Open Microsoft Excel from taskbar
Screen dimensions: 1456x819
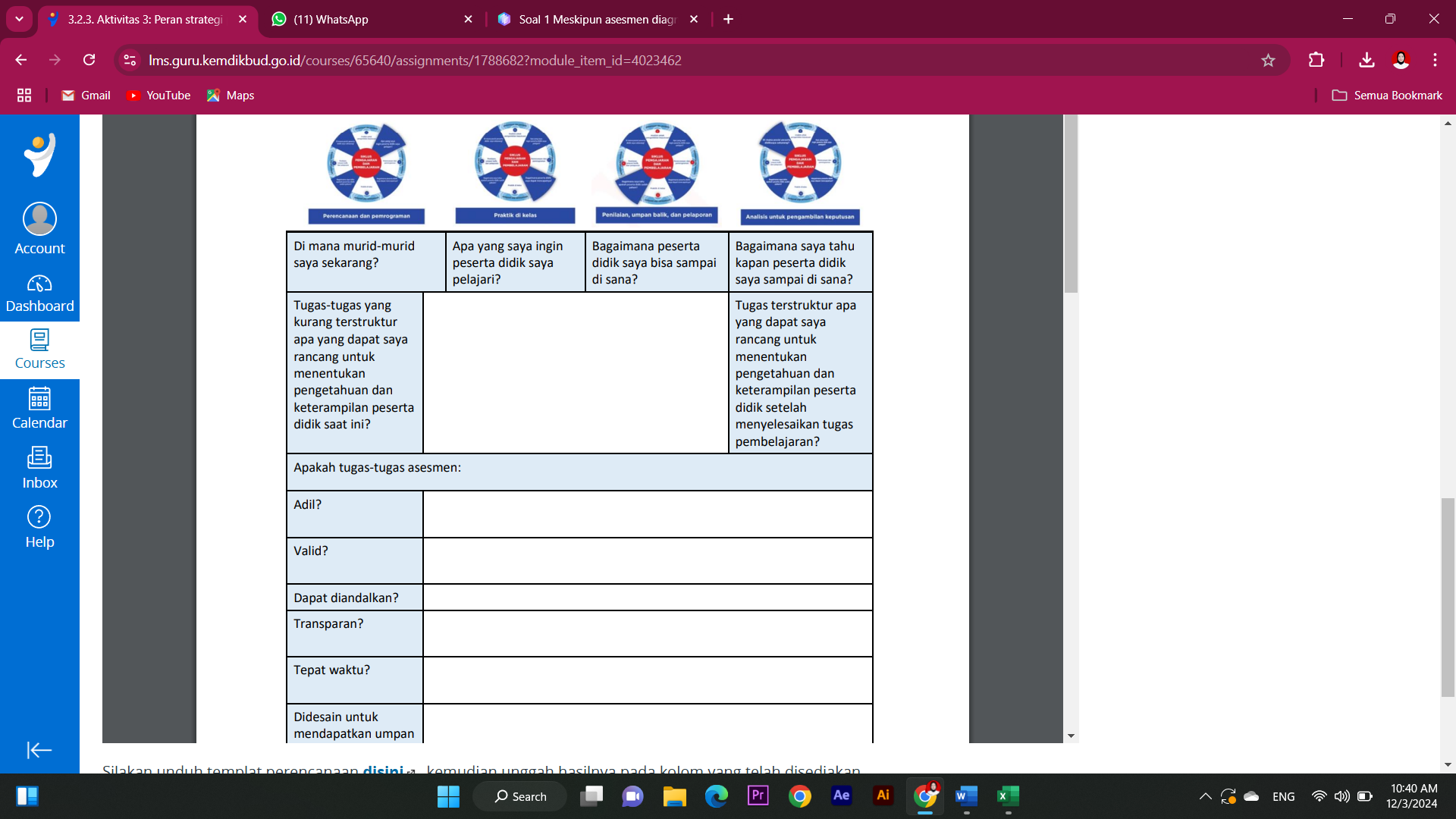(x=1008, y=796)
